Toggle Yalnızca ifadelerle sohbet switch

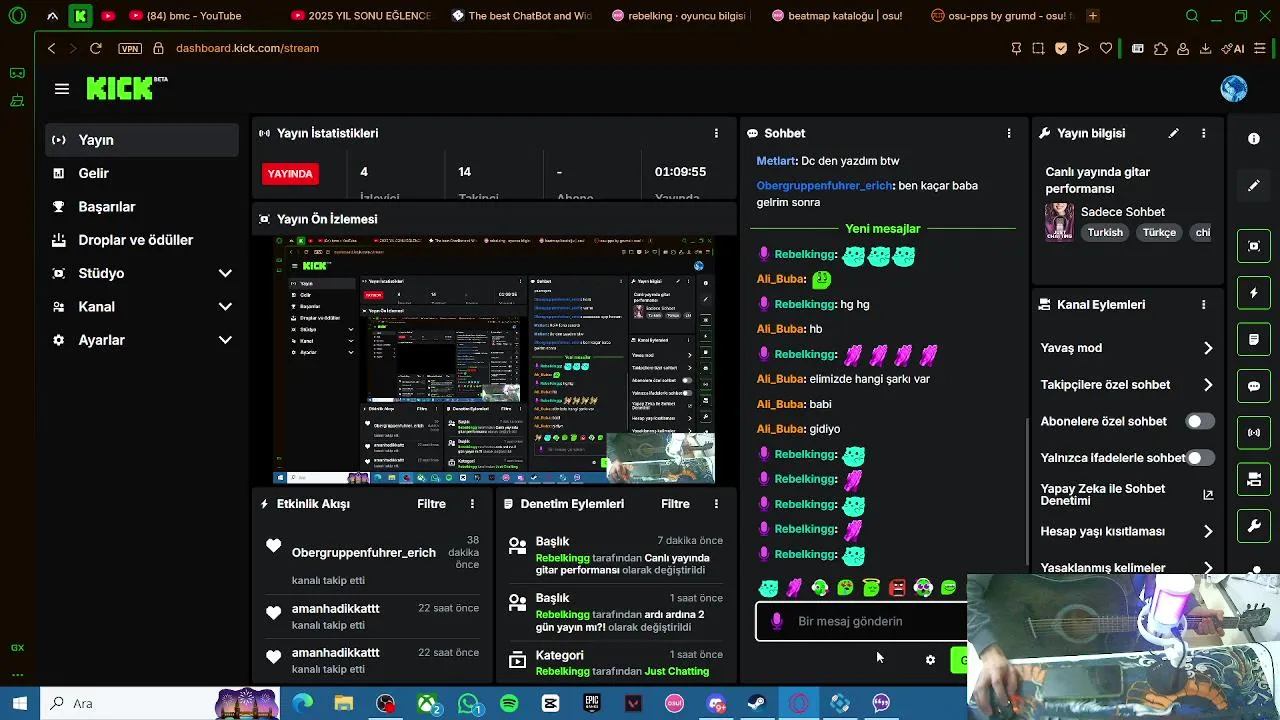click(1200, 458)
